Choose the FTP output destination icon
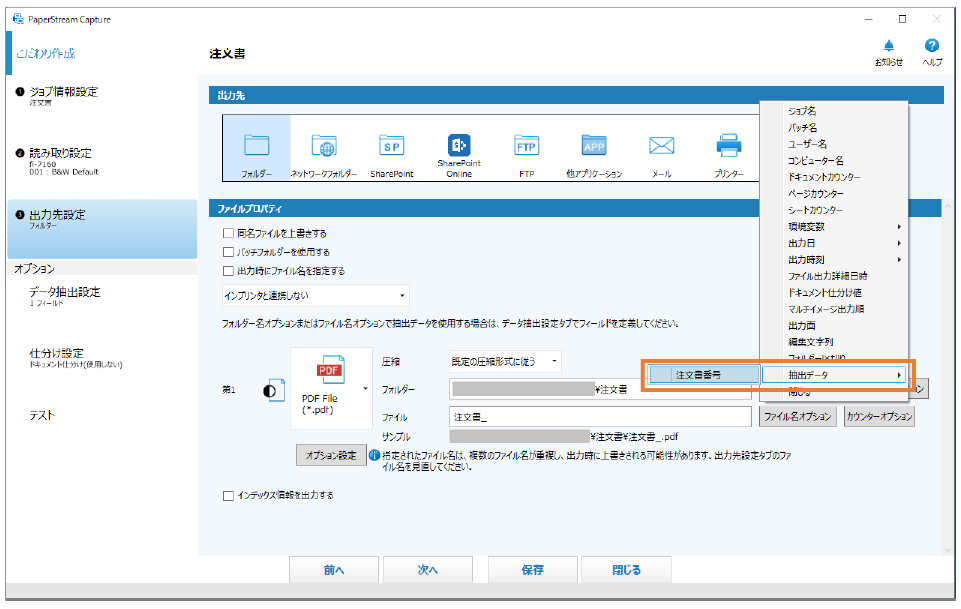This screenshot has width=961, height=609. coord(526,148)
